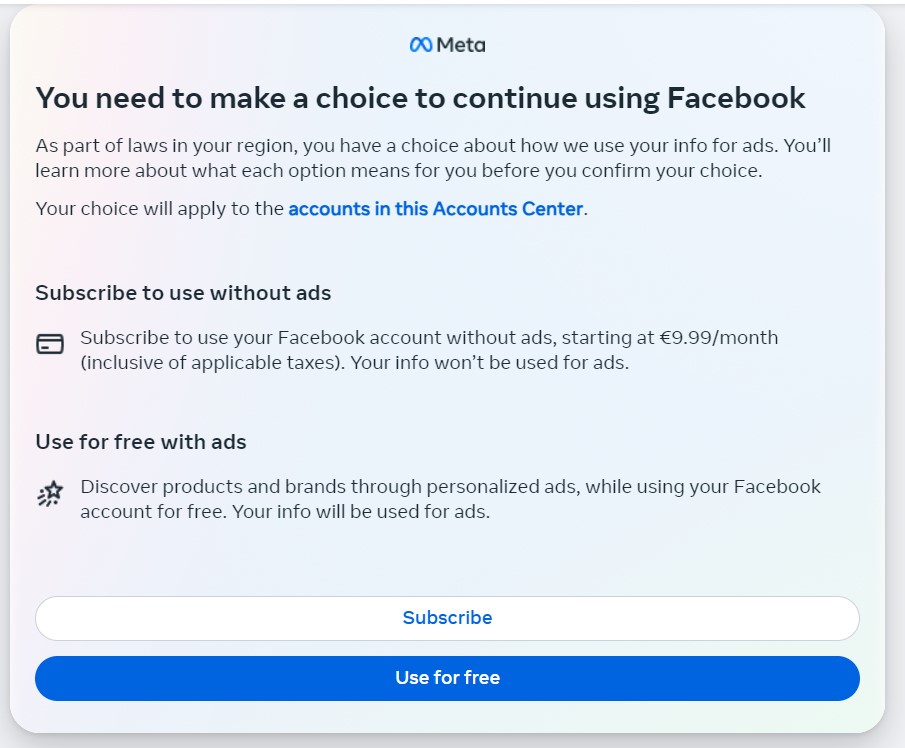Click the Meta wordmark text
The width and height of the screenshot is (905, 748).
(461, 45)
